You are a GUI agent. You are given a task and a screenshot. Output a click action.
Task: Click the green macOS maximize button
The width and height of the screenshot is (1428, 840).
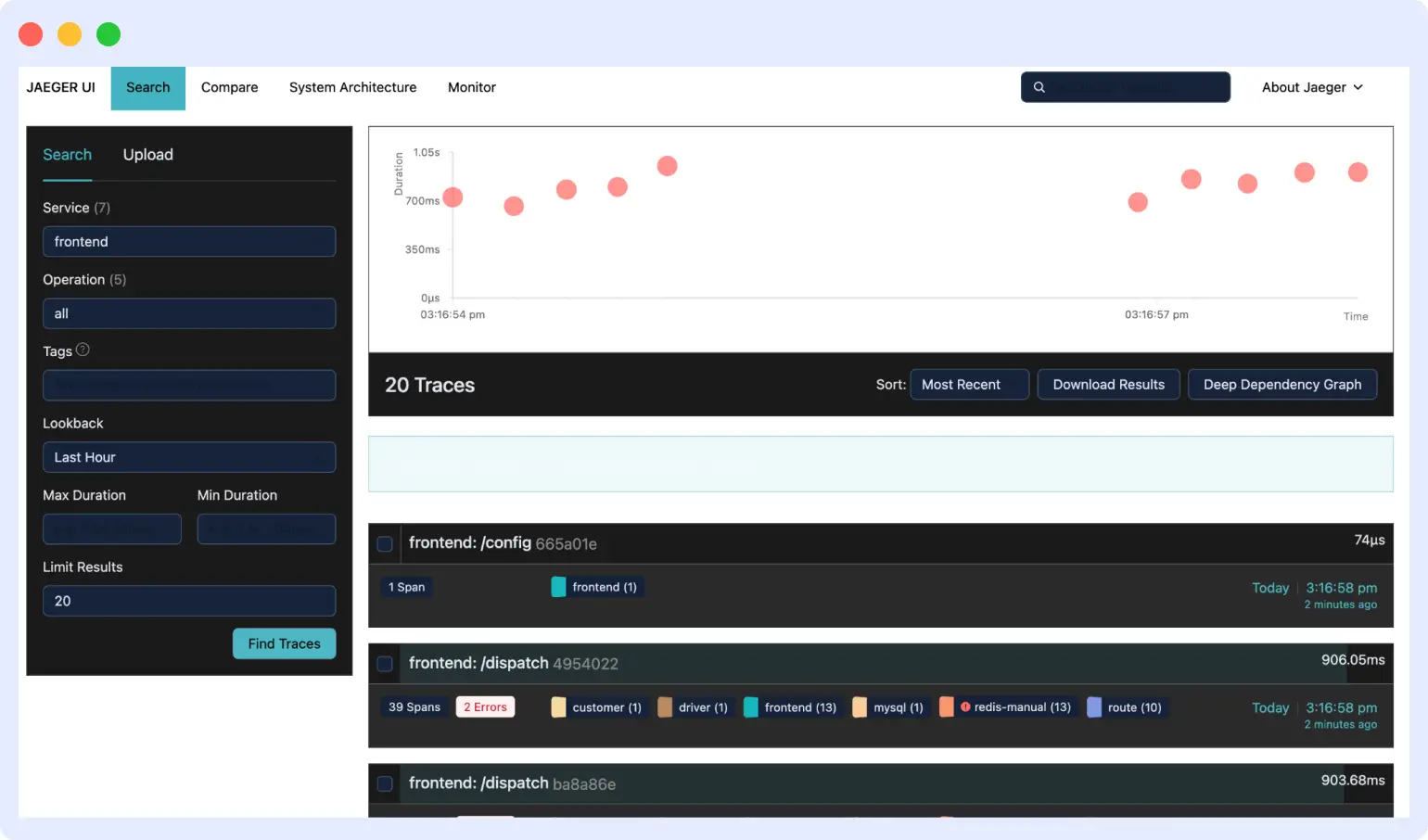[108, 34]
